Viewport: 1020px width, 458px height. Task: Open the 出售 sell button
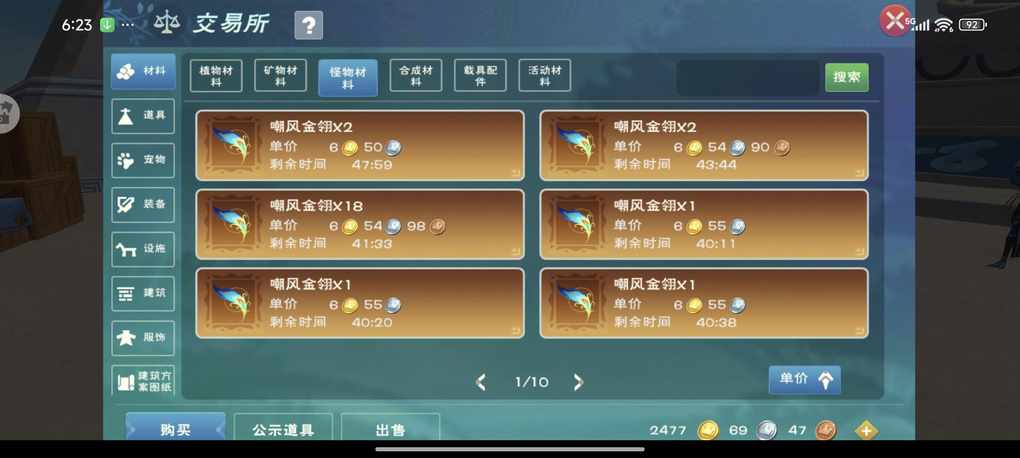pyautogui.click(x=390, y=429)
